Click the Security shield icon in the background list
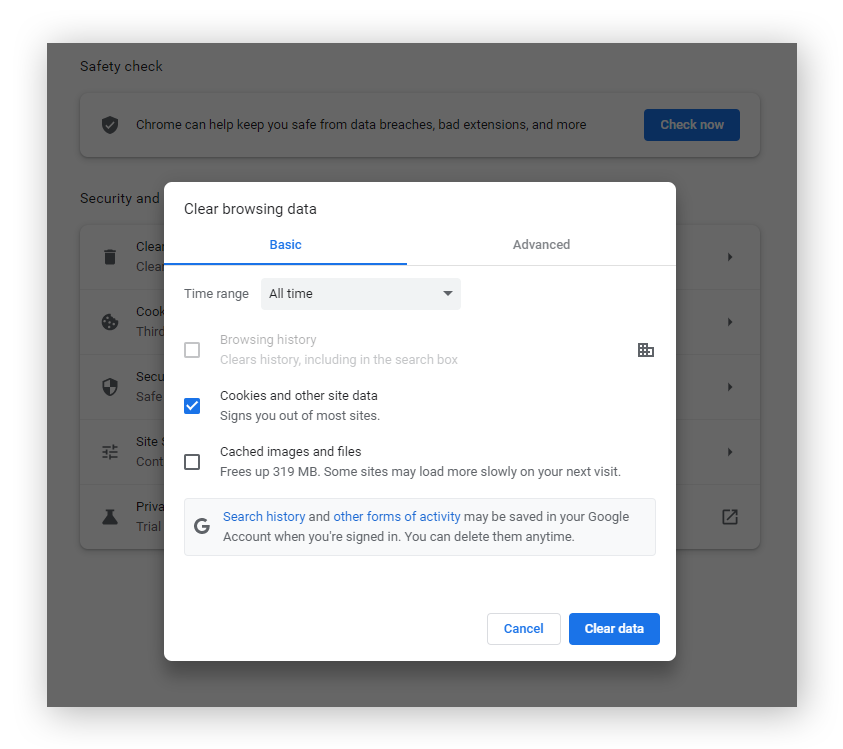Screen dimensions: 843x749 coord(110,387)
